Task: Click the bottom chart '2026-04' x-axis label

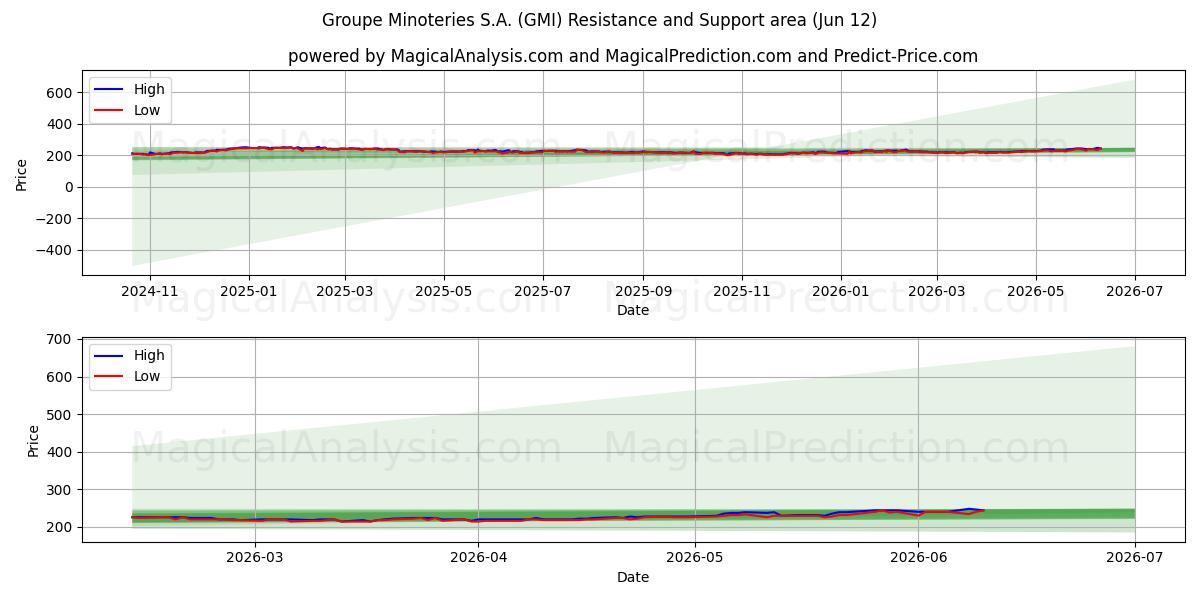Action: [x=478, y=560]
